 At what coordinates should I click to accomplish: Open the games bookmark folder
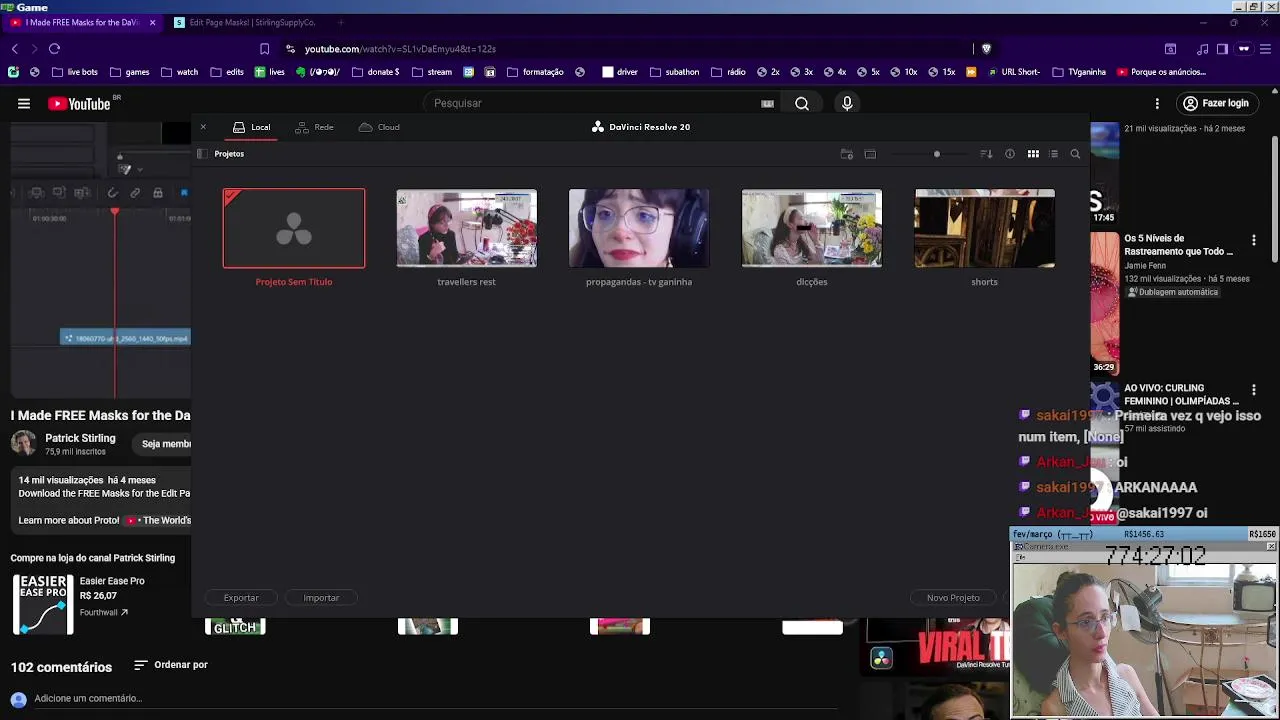129,72
